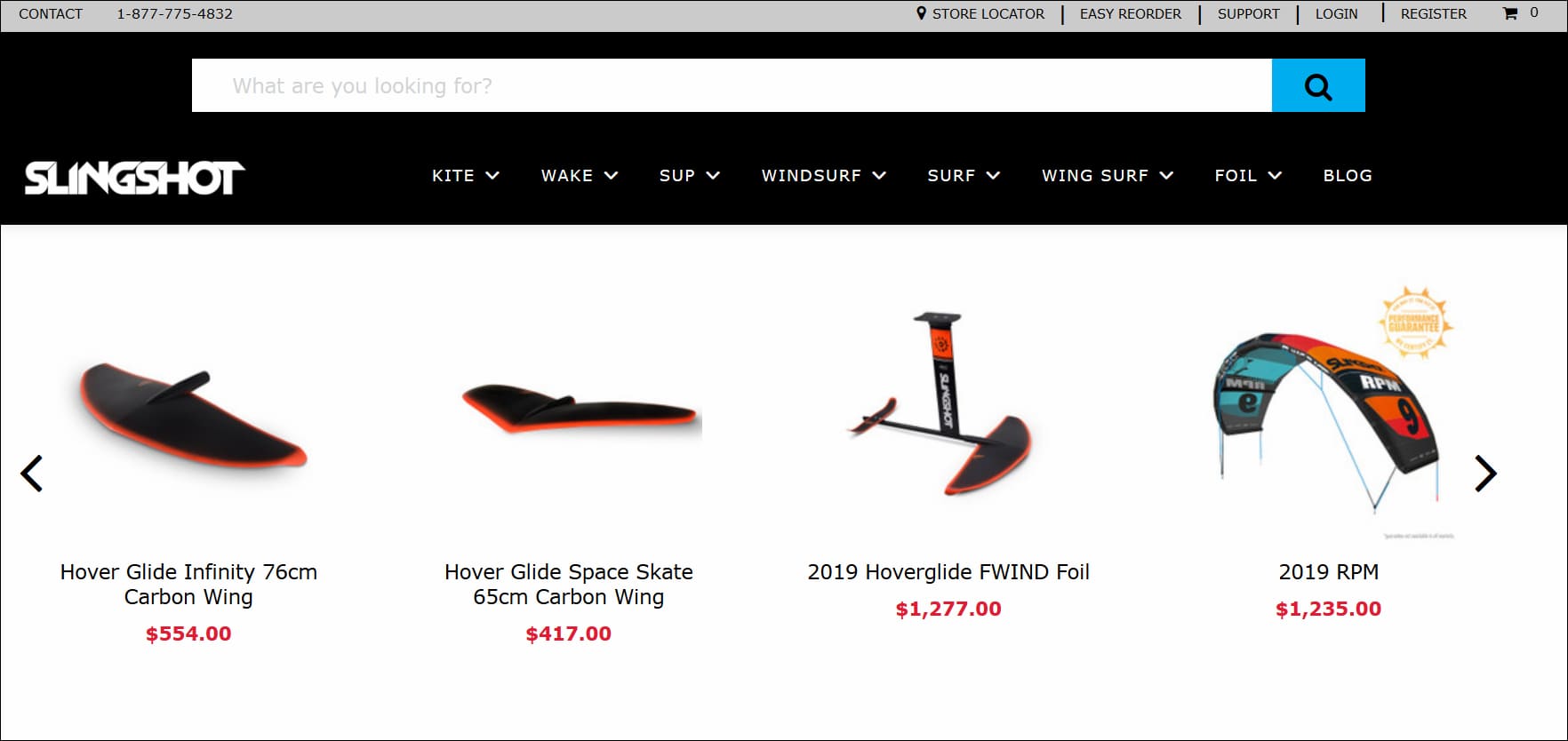Open the 2019 Hoverglide FWIND Foil image
The height and width of the screenshot is (741, 1568).
[x=948, y=404]
